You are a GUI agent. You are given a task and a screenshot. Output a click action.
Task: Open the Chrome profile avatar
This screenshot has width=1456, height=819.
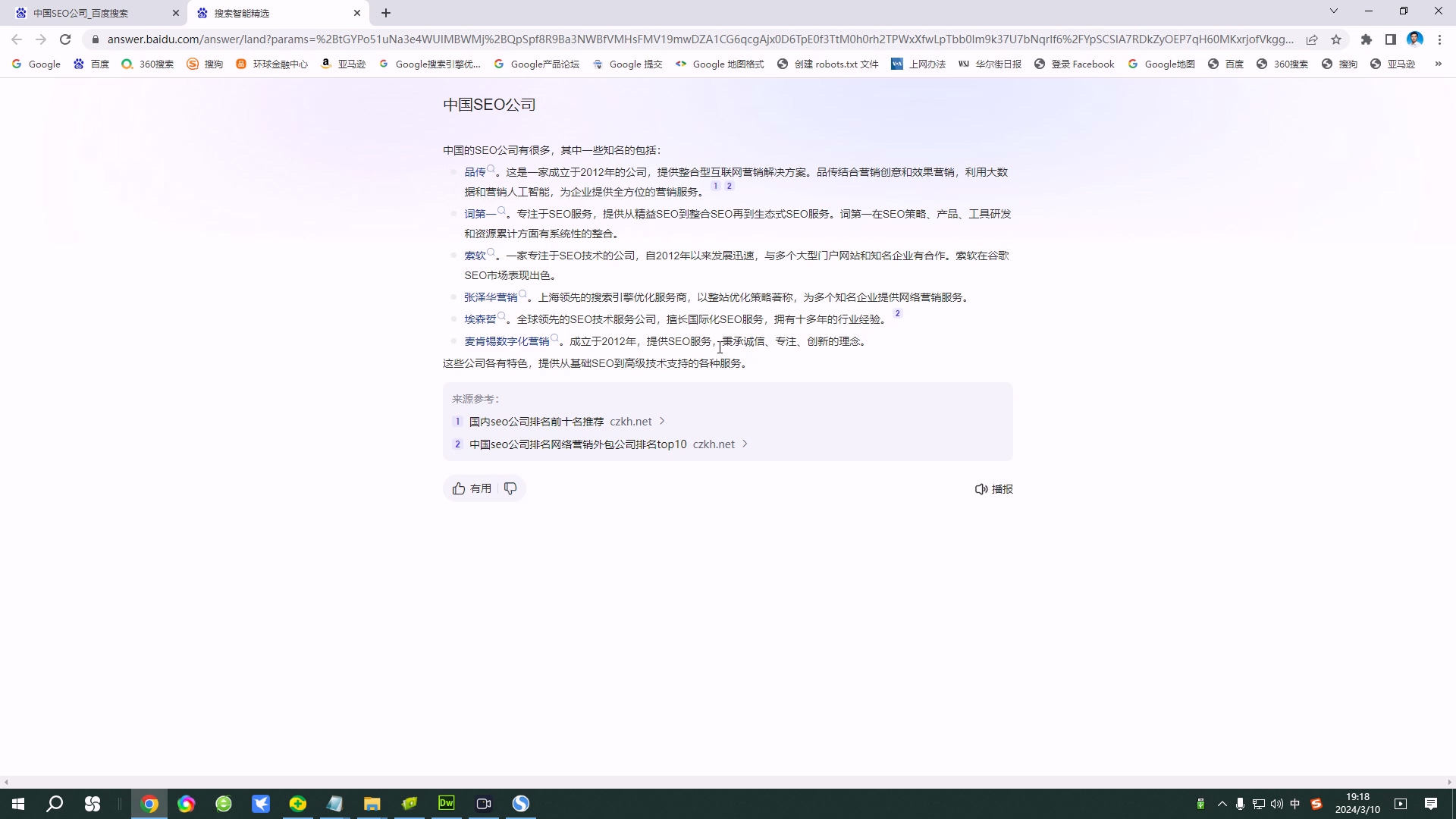(1415, 39)
